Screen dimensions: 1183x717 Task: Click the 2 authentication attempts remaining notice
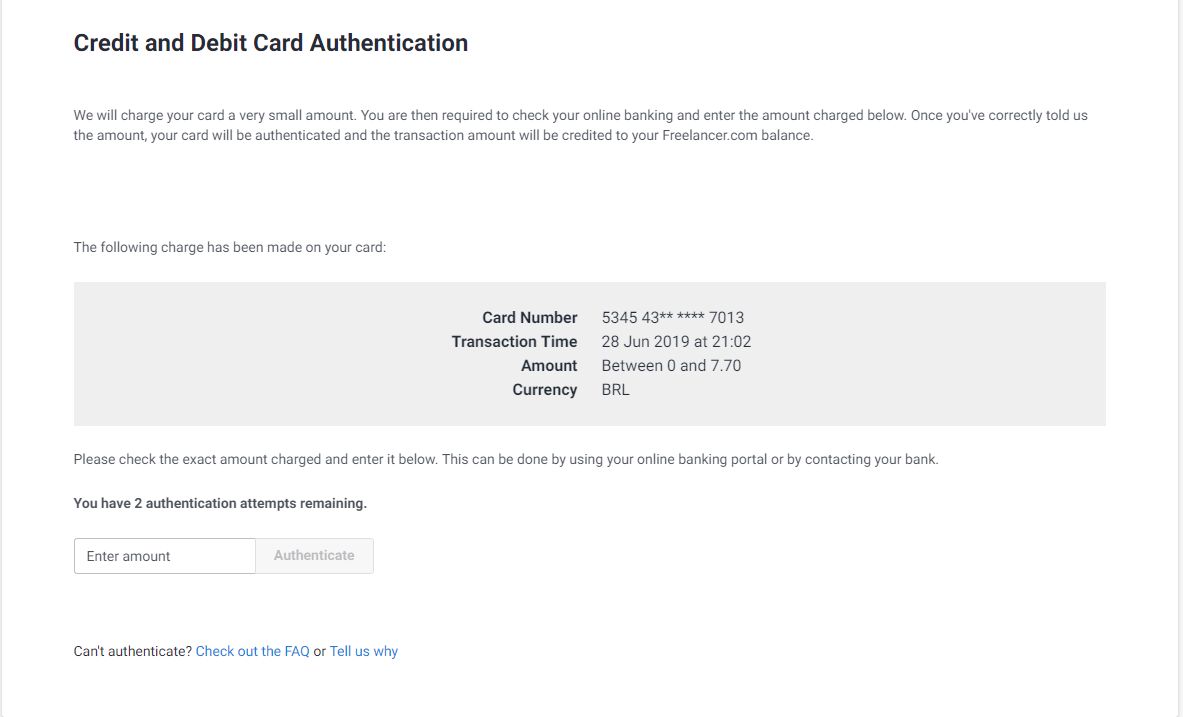point(220,503)
